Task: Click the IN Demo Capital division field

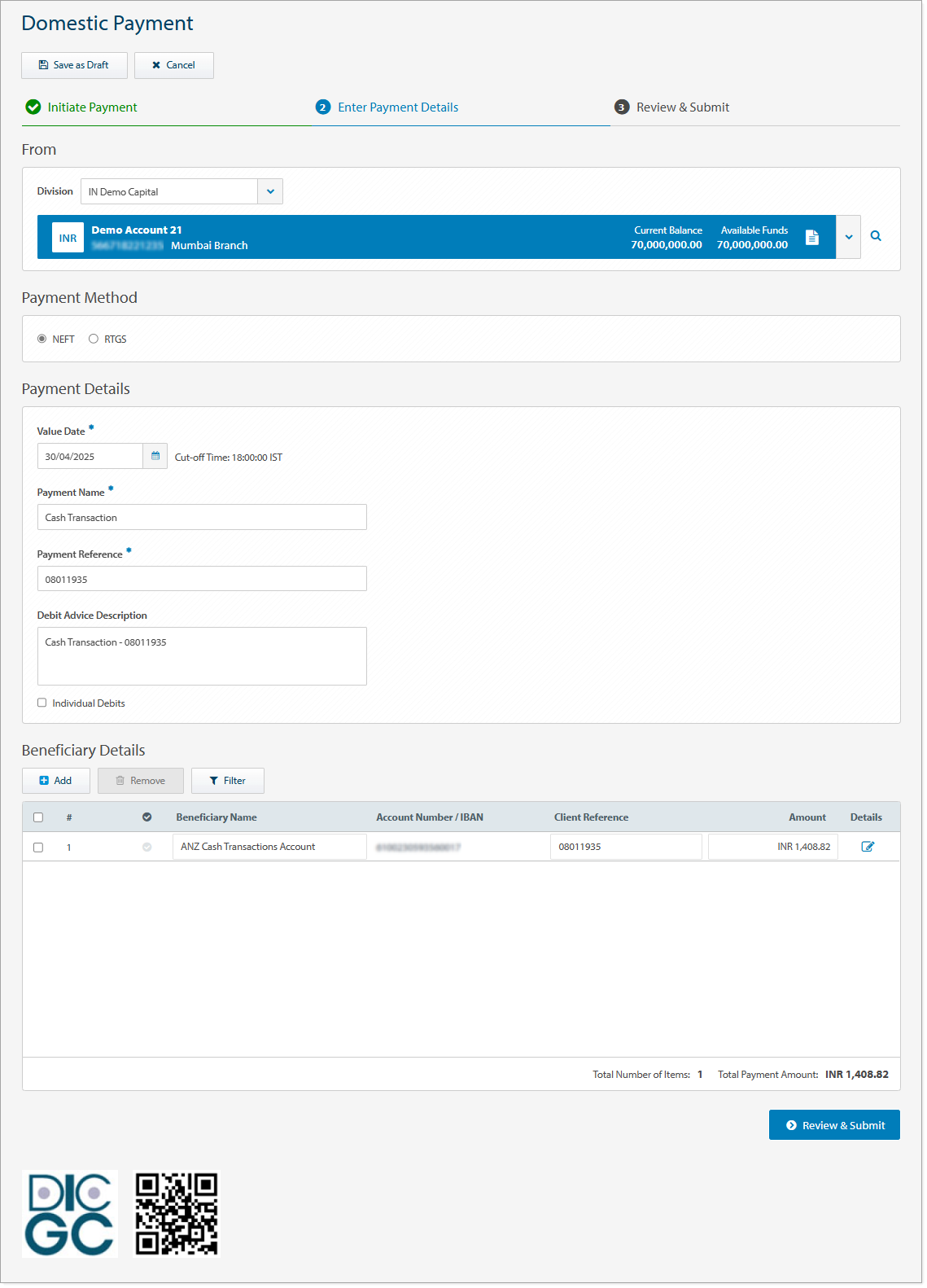Action: click(169, 191)
